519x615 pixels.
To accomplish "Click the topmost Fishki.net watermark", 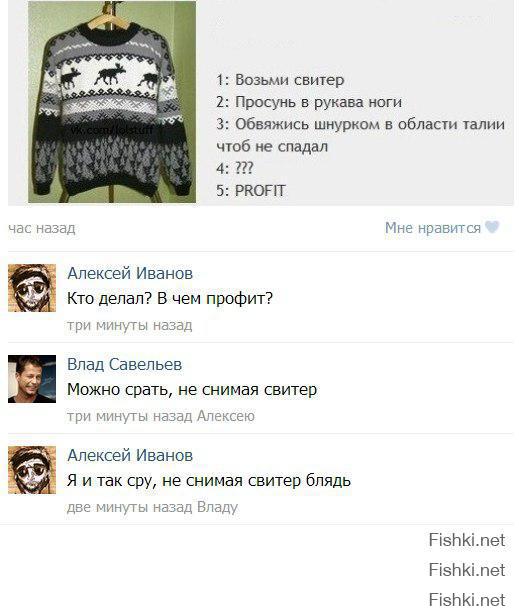I will tap(467, 540).
